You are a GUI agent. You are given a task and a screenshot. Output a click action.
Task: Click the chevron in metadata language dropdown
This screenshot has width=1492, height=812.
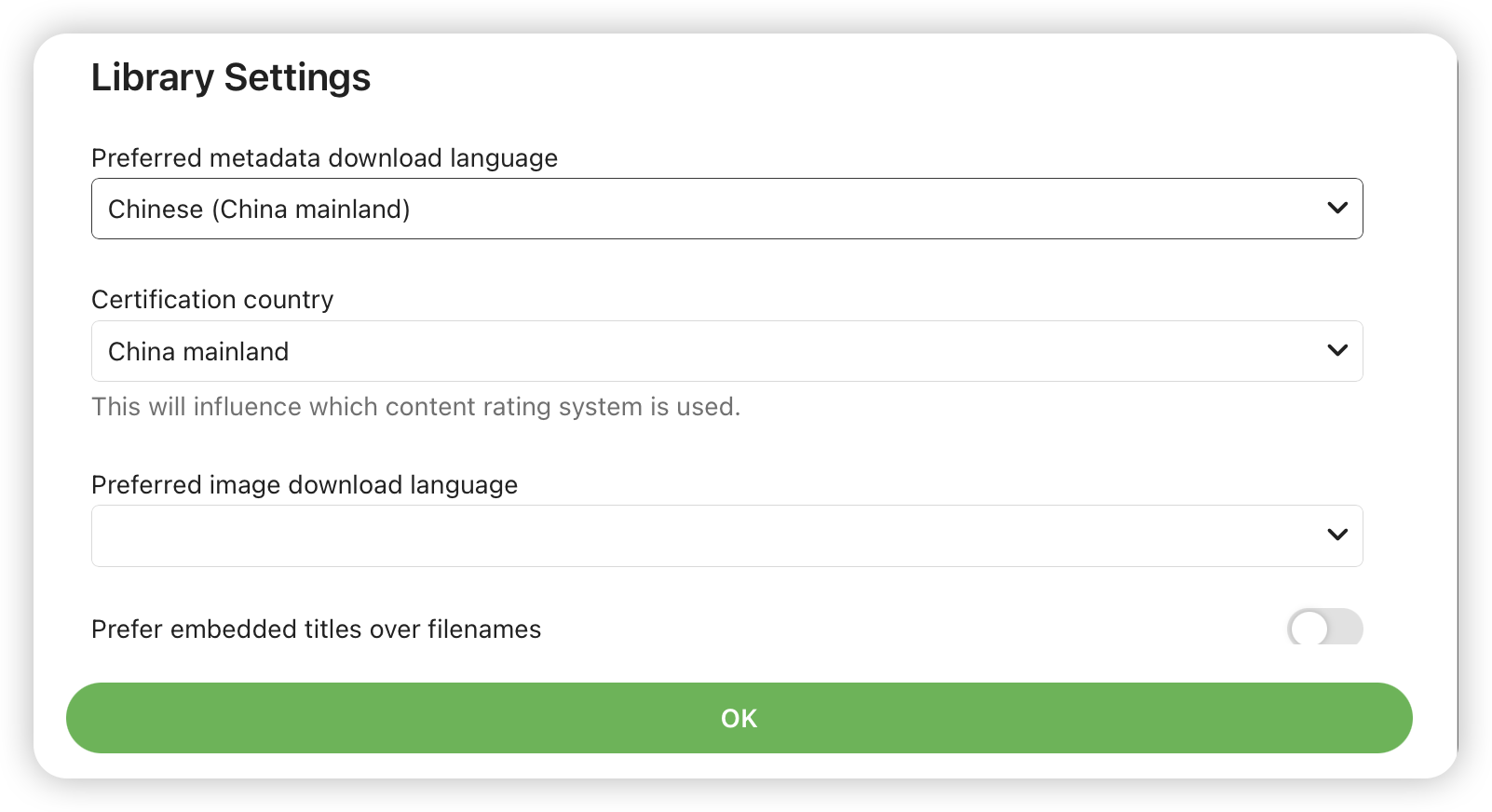1337,209
